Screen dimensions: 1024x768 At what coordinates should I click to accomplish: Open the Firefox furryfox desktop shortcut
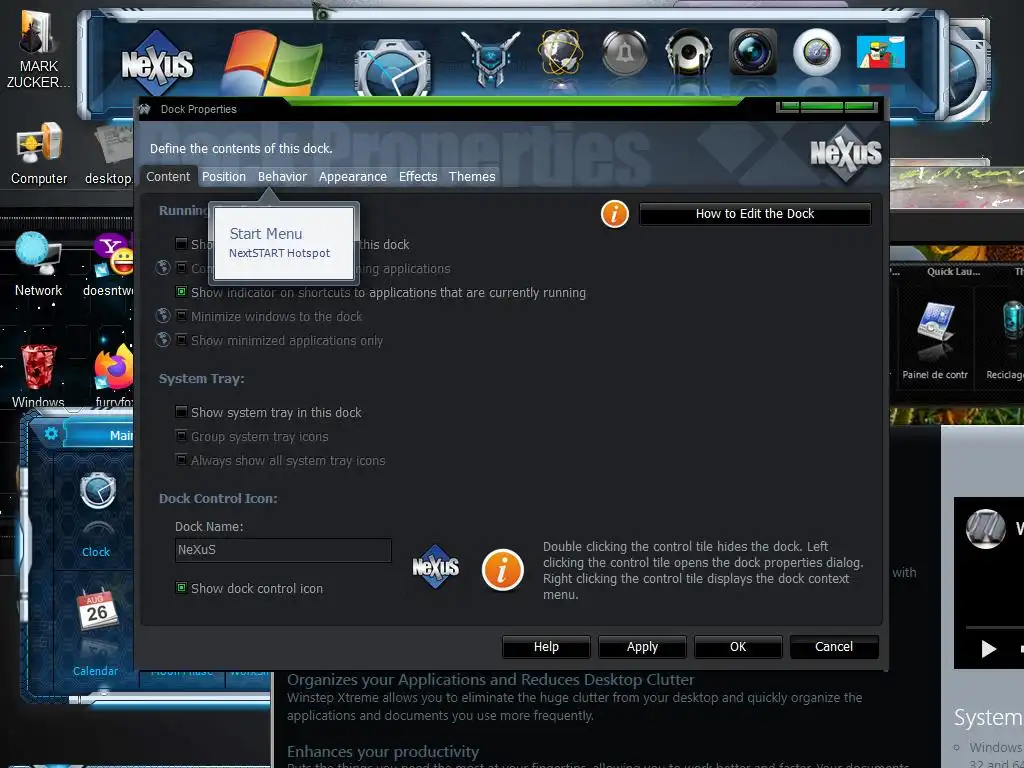point(114,376)
